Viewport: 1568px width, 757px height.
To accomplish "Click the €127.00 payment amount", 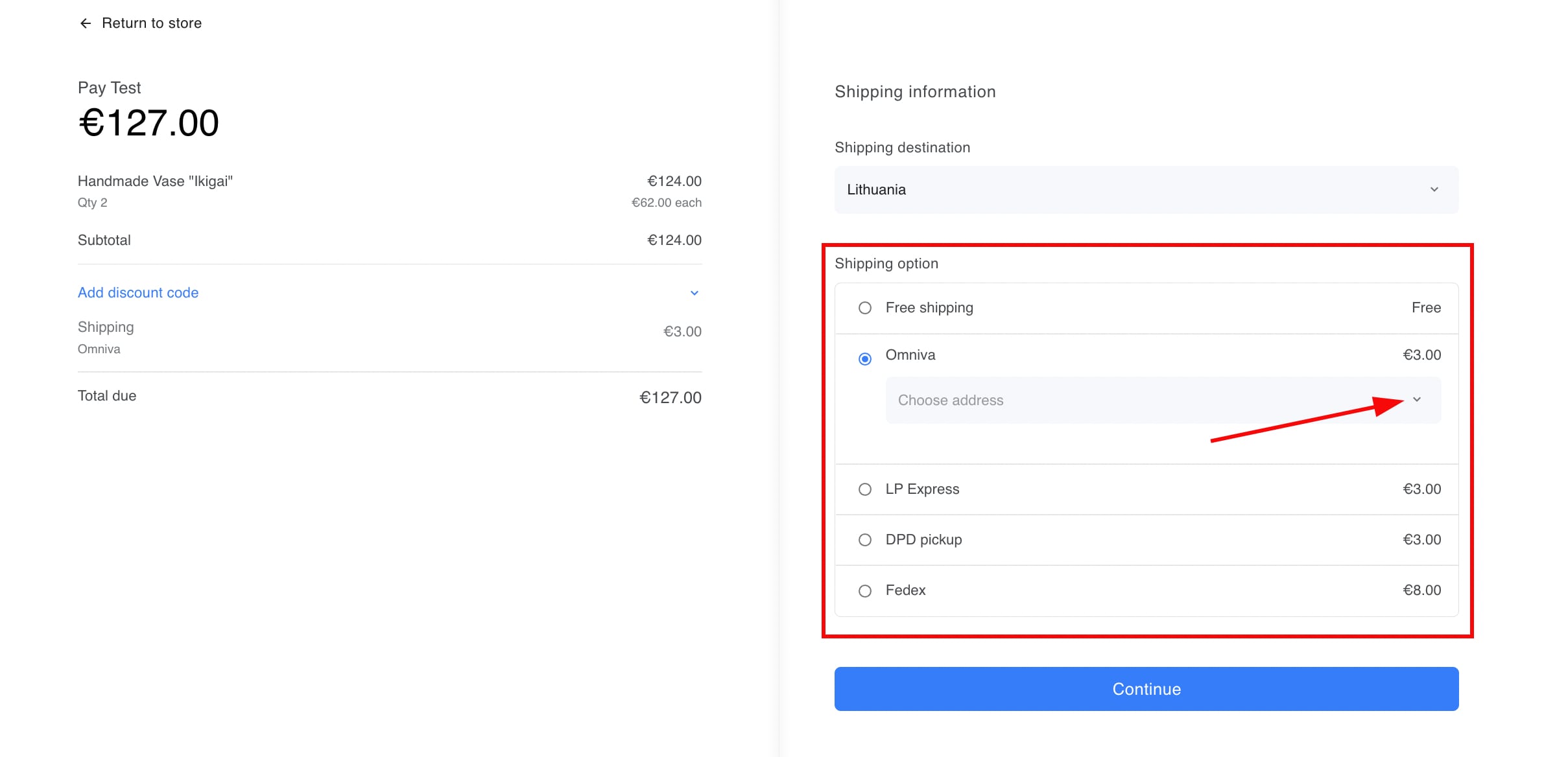I will click(x=148, y=122).
